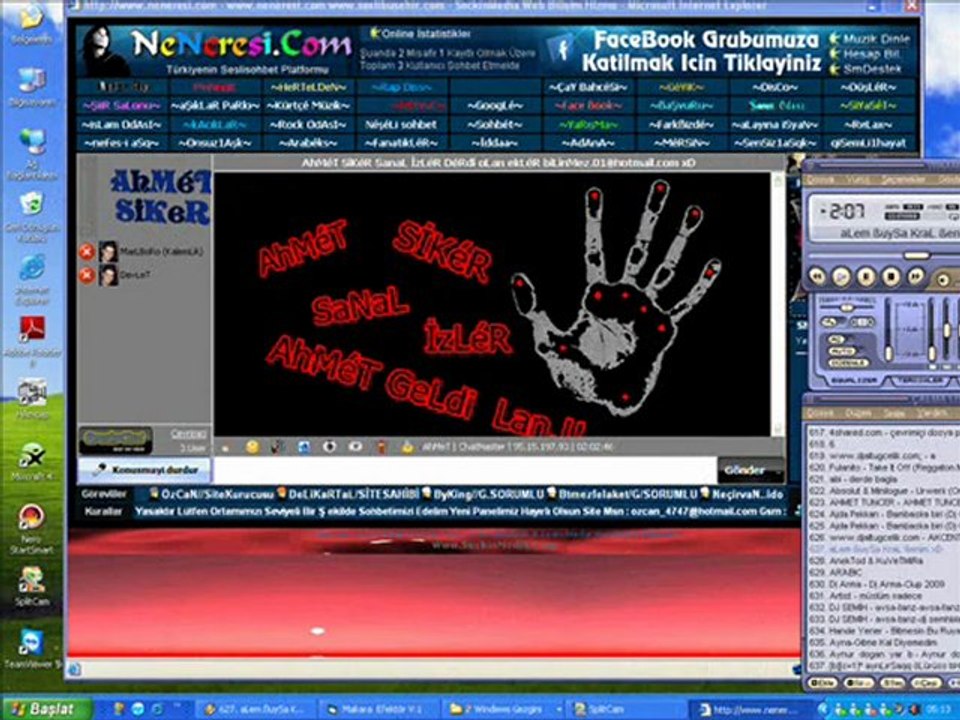This screenshot has height=720, width=960.
Task: Click Next track in media player
Action: (915, 277)
